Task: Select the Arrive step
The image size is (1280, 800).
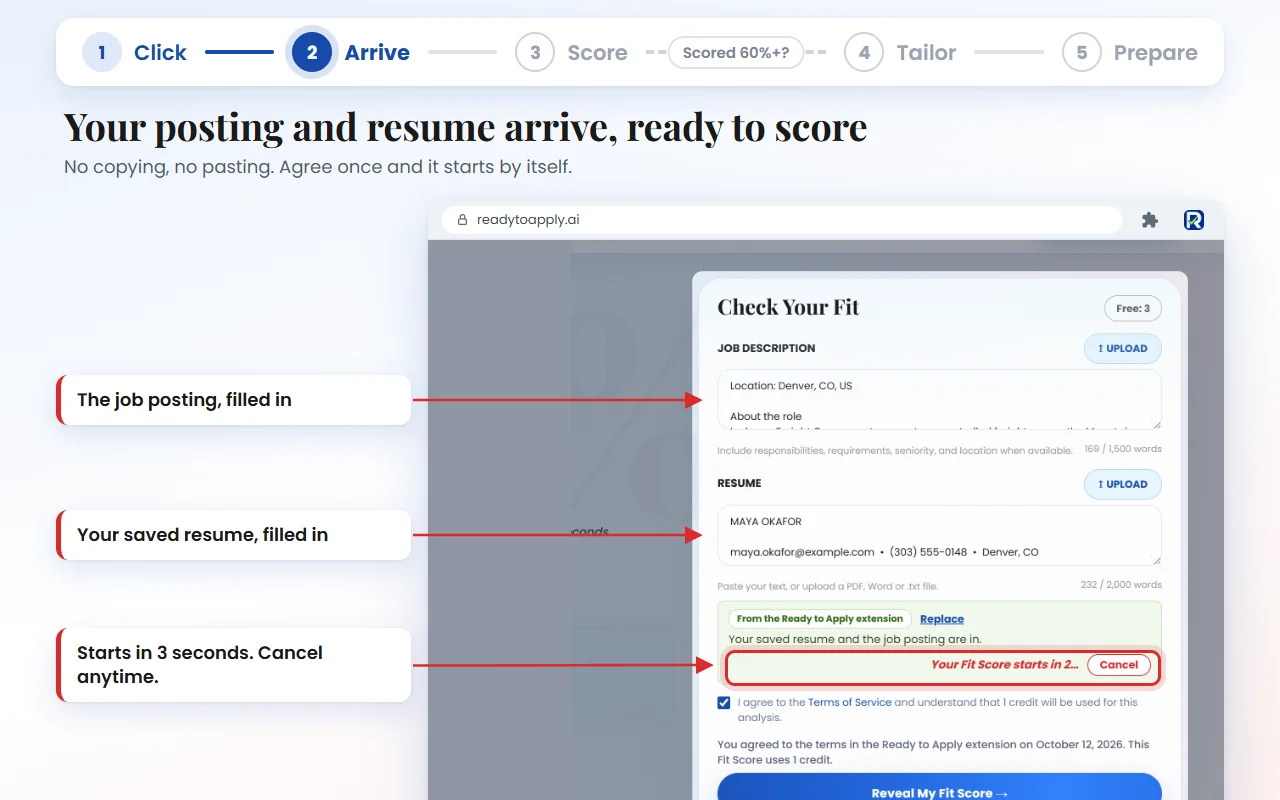Action: pyautogui.click(x=350, y=52)
